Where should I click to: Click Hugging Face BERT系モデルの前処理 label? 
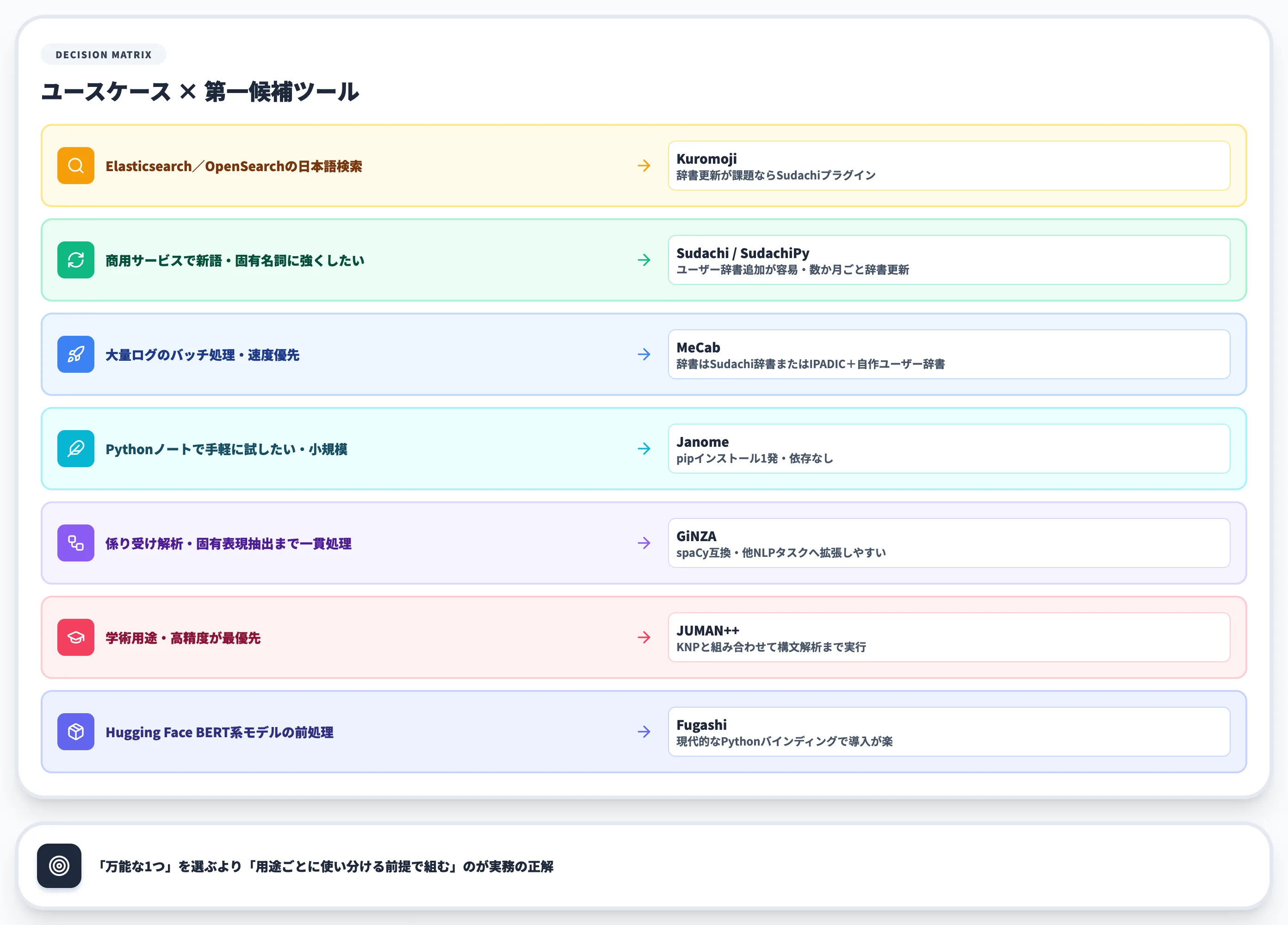tap(220, 732)
